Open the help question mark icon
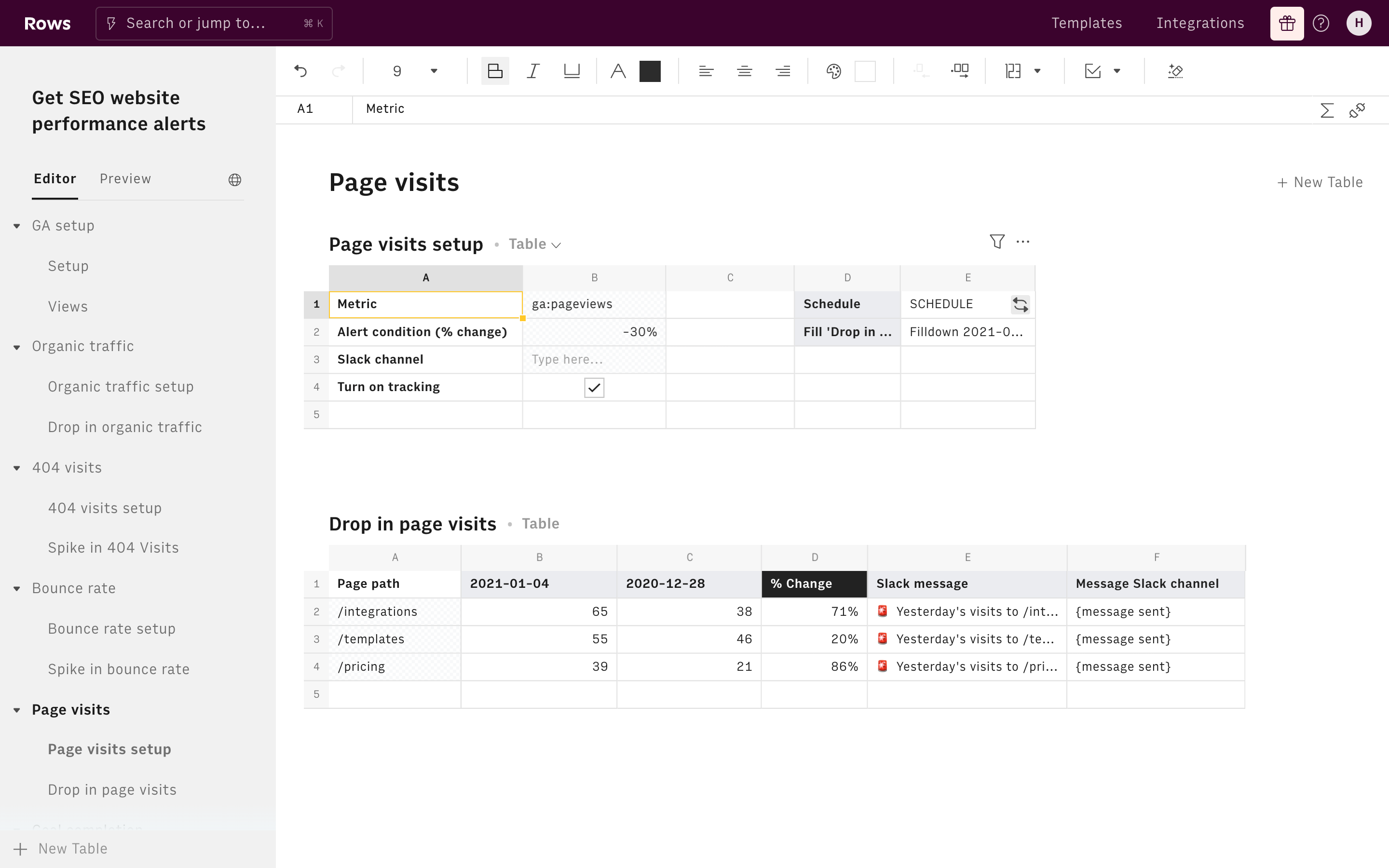Screen dimensions: 1389x868 pyautogui.click(x=1321, y=24)
